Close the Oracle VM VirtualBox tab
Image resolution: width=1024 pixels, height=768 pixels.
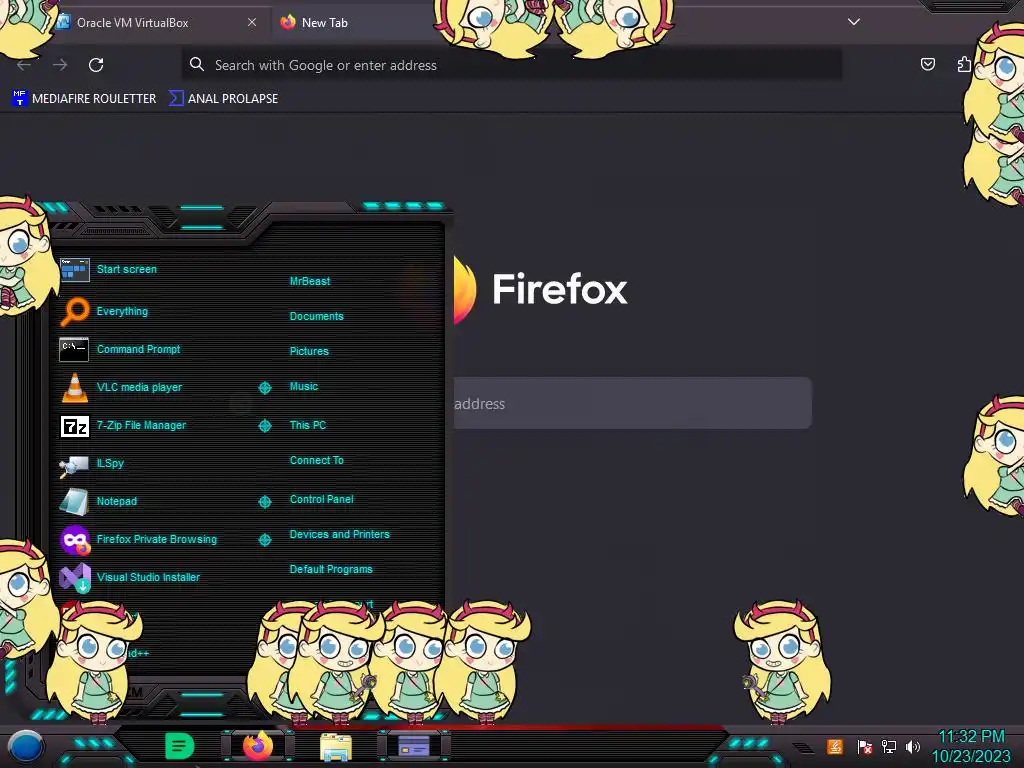coord(252,22)
